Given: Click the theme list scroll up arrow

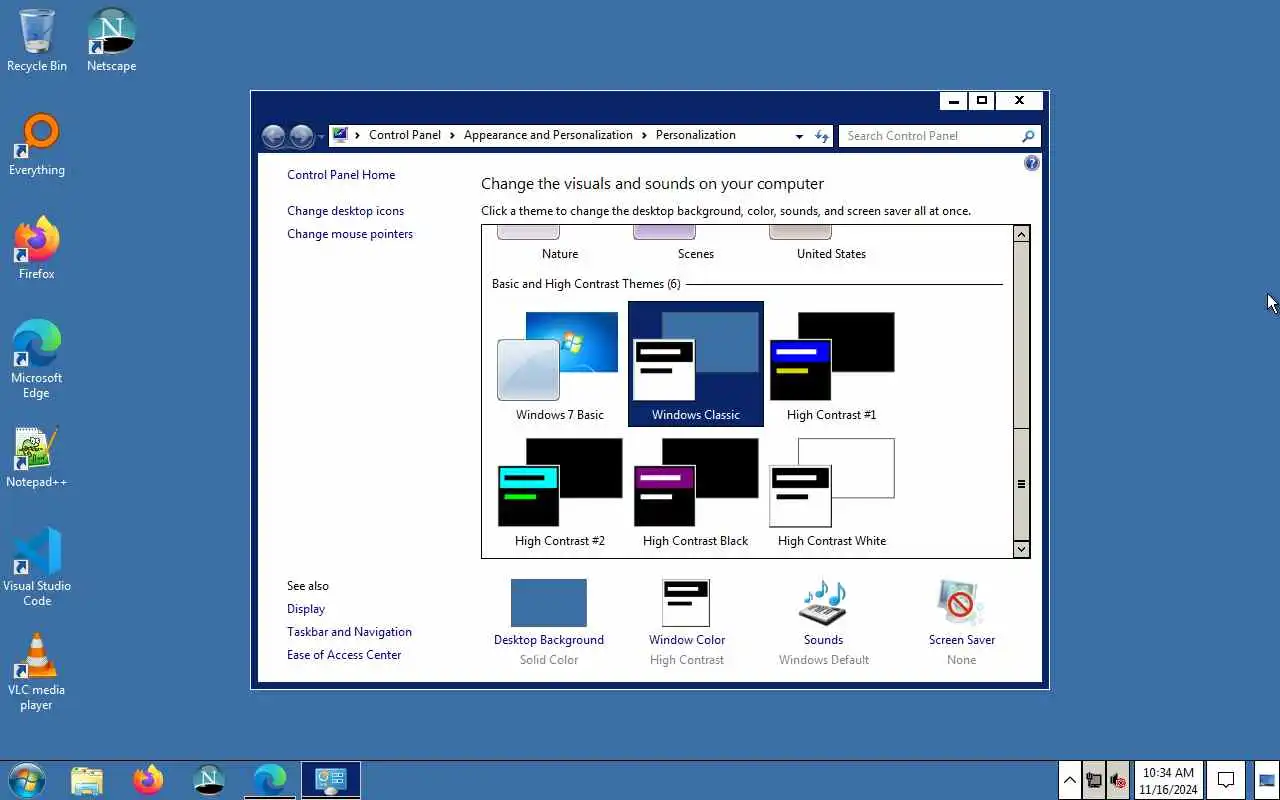Looking at the screenshot, I should tap(1021, 234).
